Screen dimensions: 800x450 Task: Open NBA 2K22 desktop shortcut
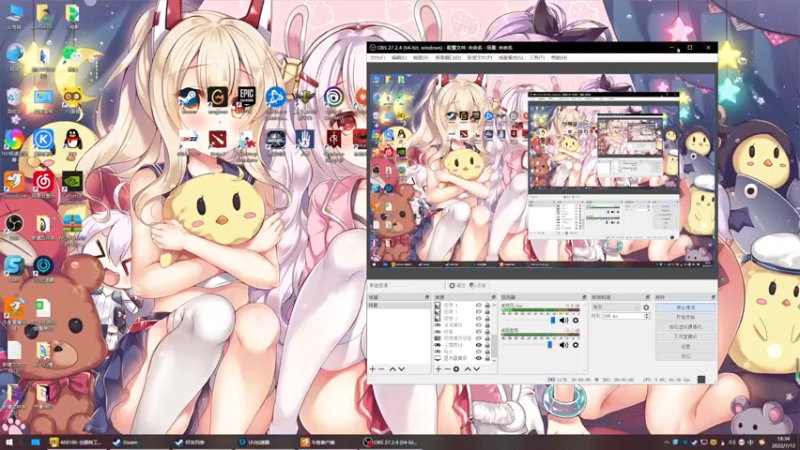point(189,141)
